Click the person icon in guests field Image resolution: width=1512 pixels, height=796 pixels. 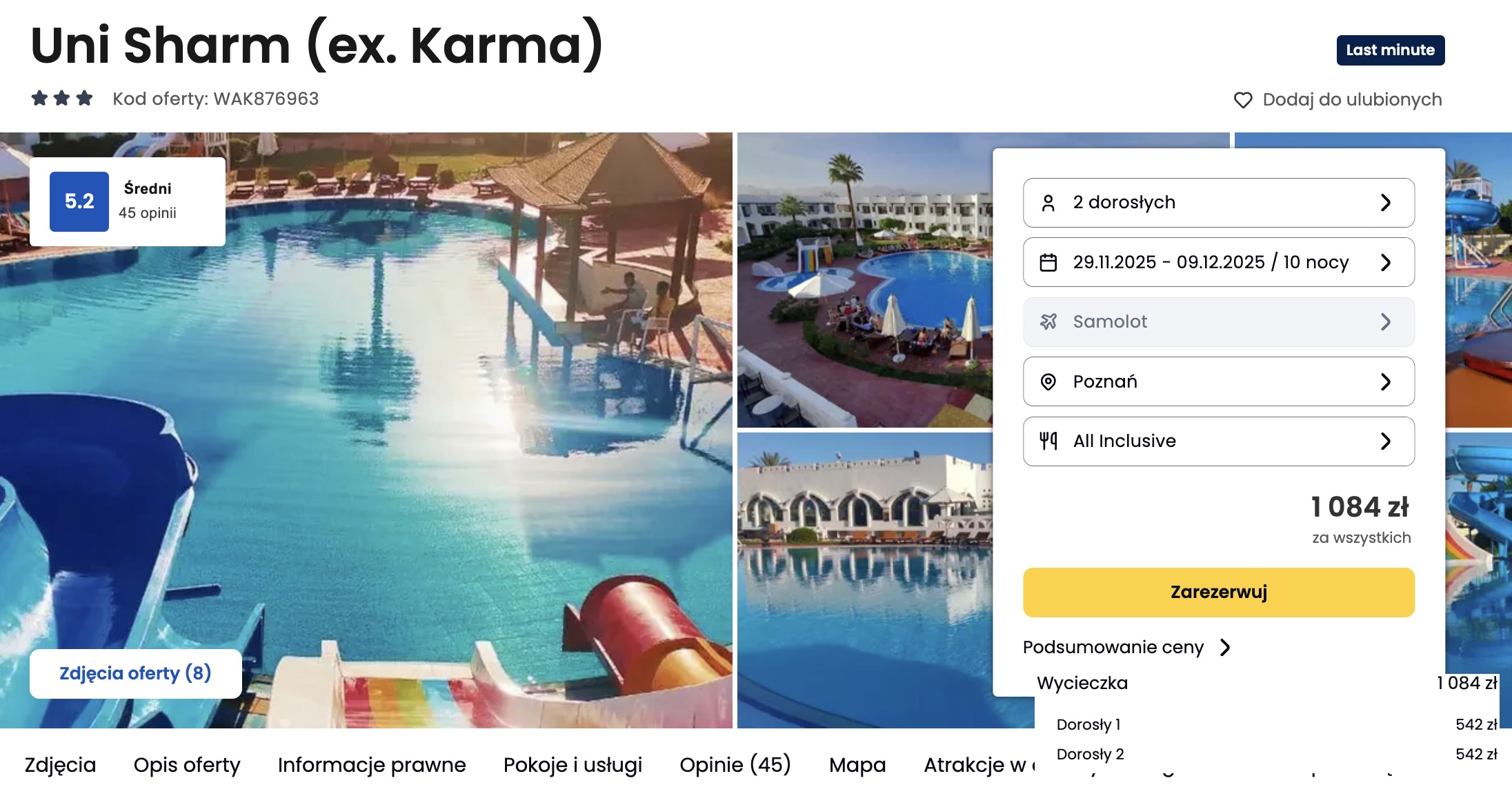pos(1048,203)
